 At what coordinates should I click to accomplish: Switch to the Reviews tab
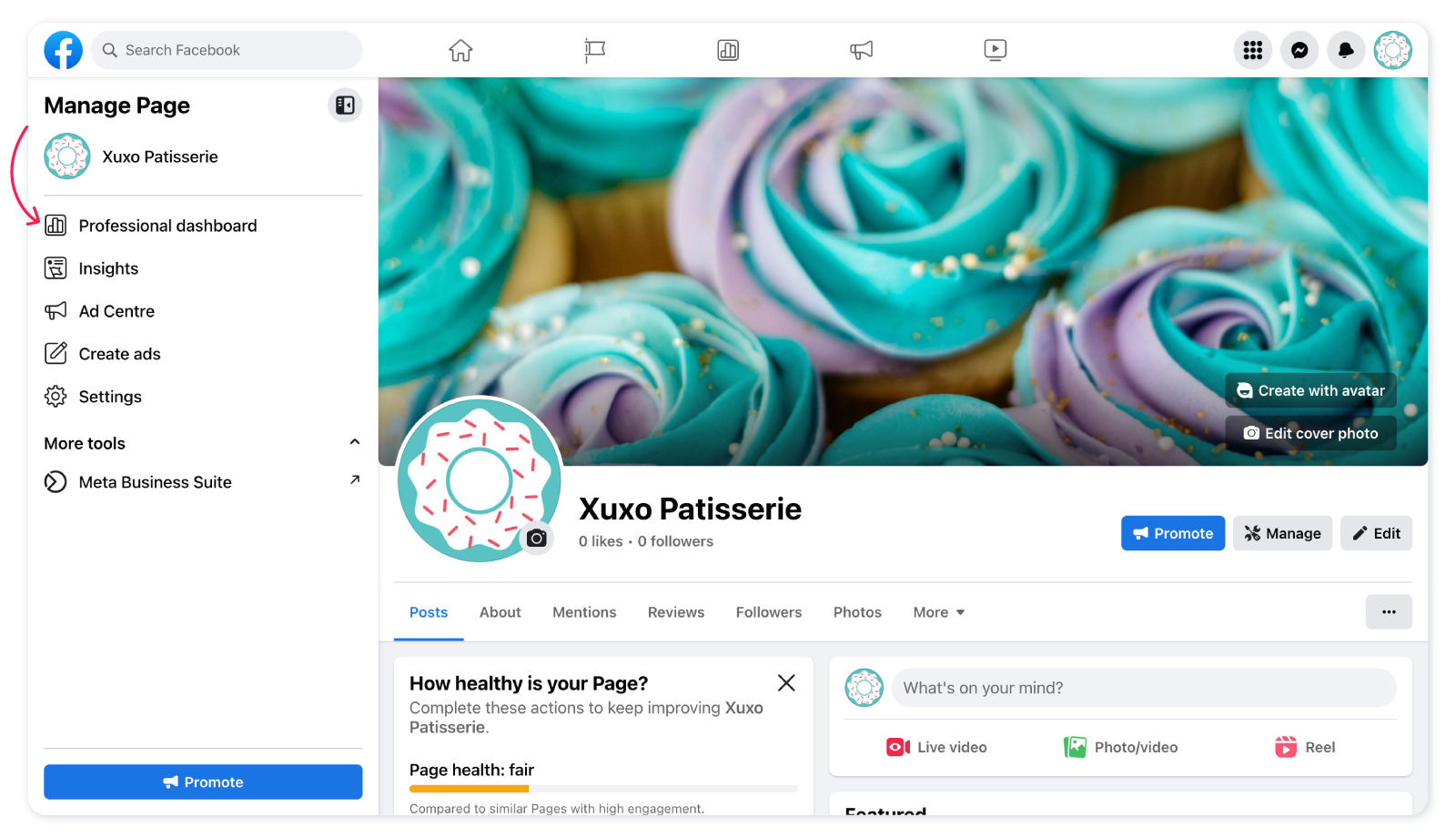pyautogui.click(x=676, y=612)
